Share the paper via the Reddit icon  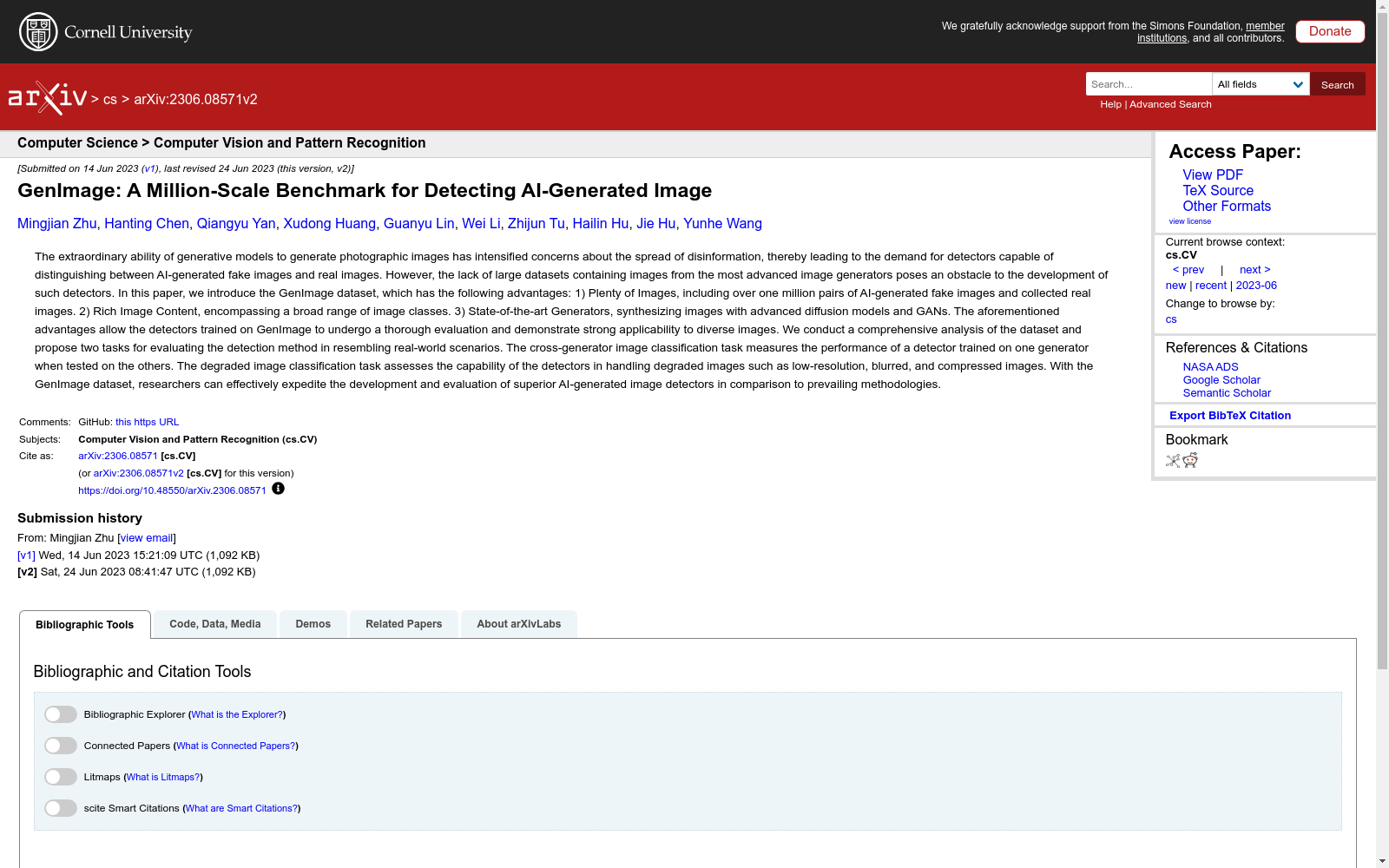1190,461
